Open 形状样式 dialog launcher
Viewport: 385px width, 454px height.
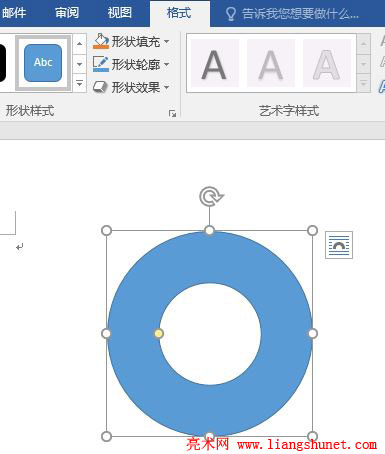pyautogui.click(x=172, y=114)
